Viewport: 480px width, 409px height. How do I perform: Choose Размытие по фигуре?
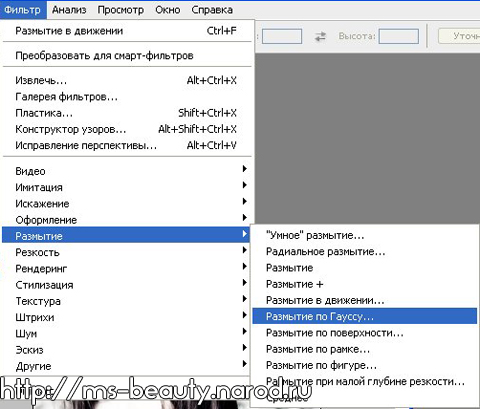tap(365, 365)
